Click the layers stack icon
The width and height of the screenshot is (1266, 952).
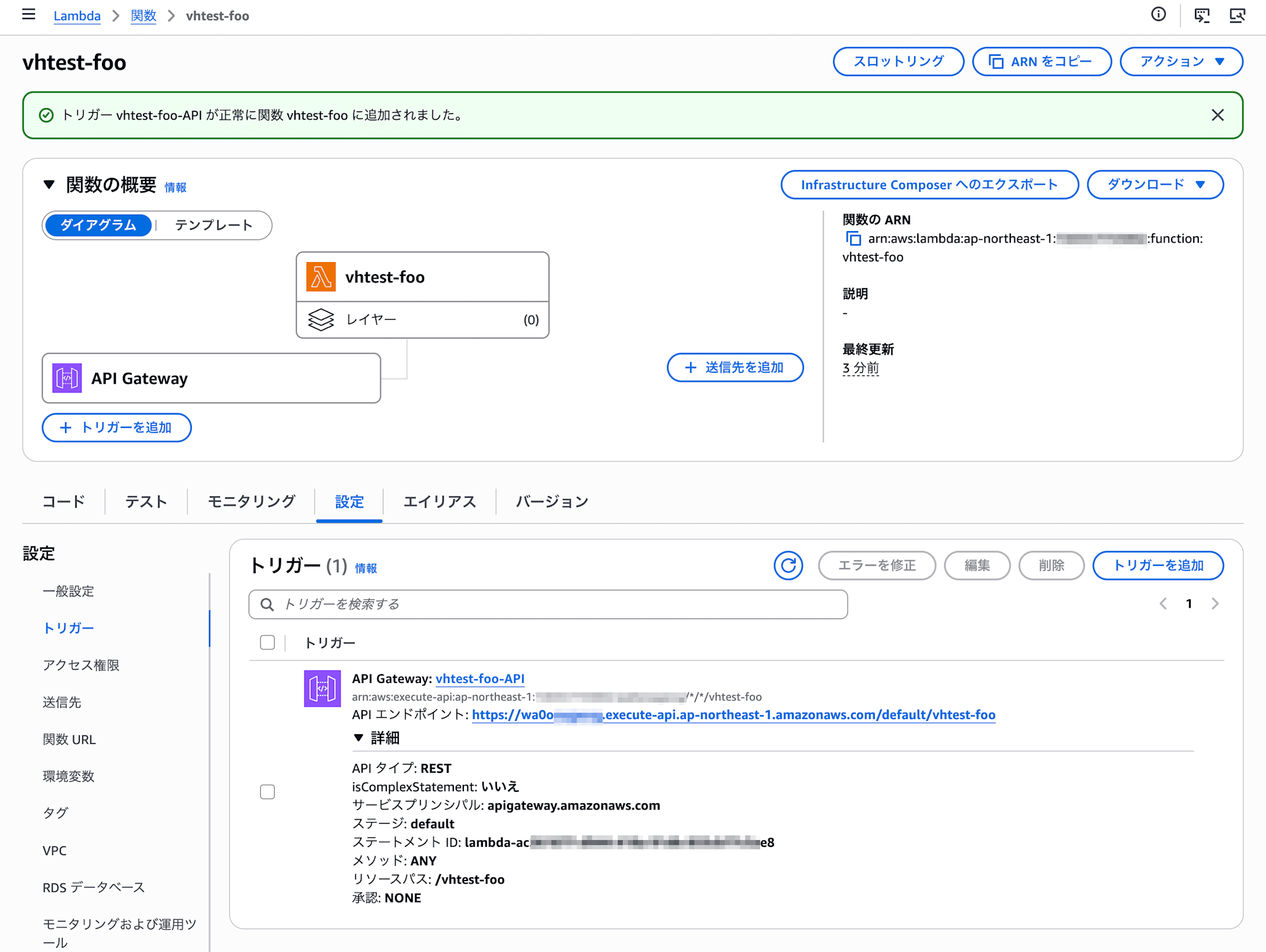321,320
